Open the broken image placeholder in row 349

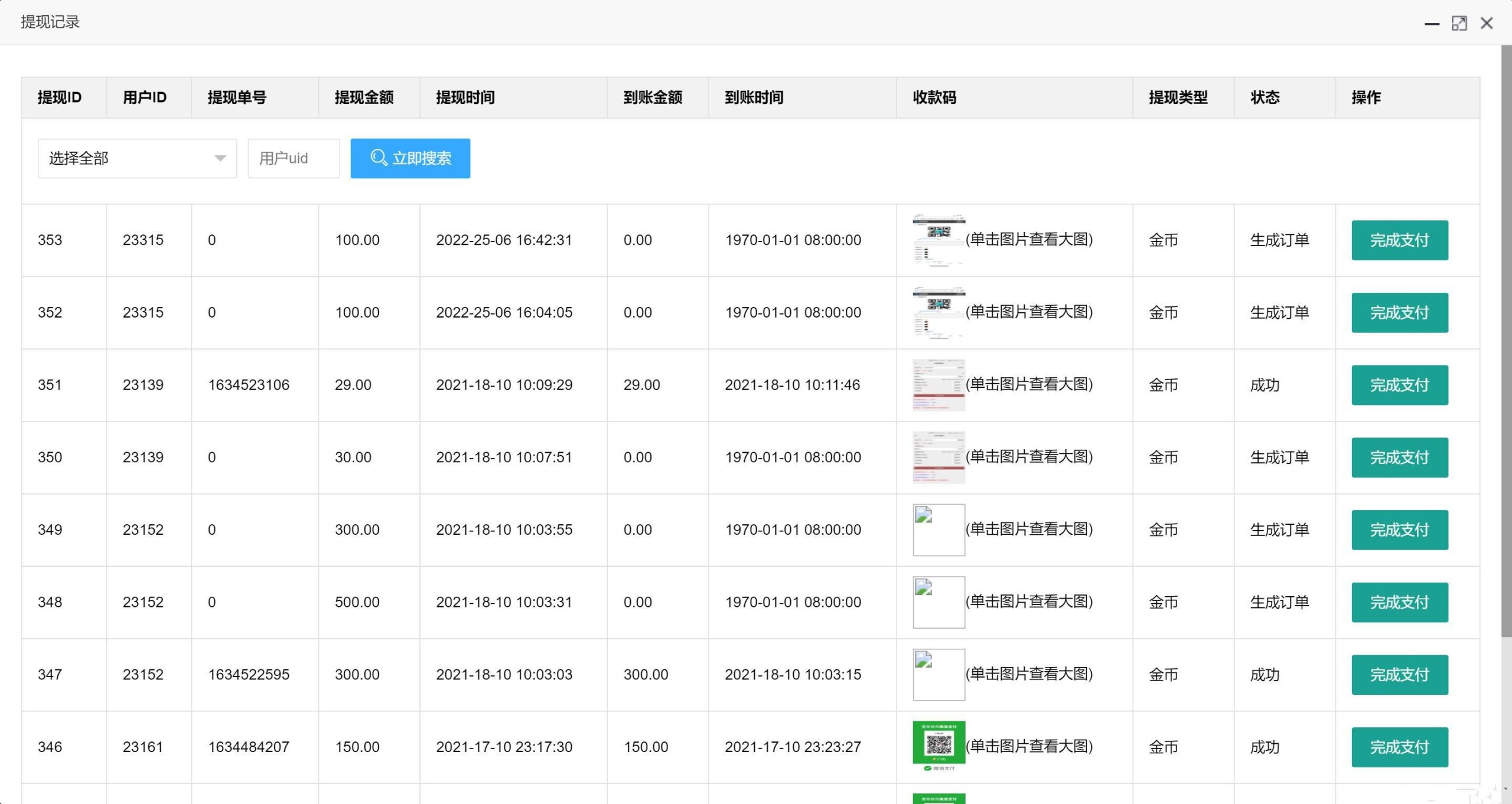939,530
